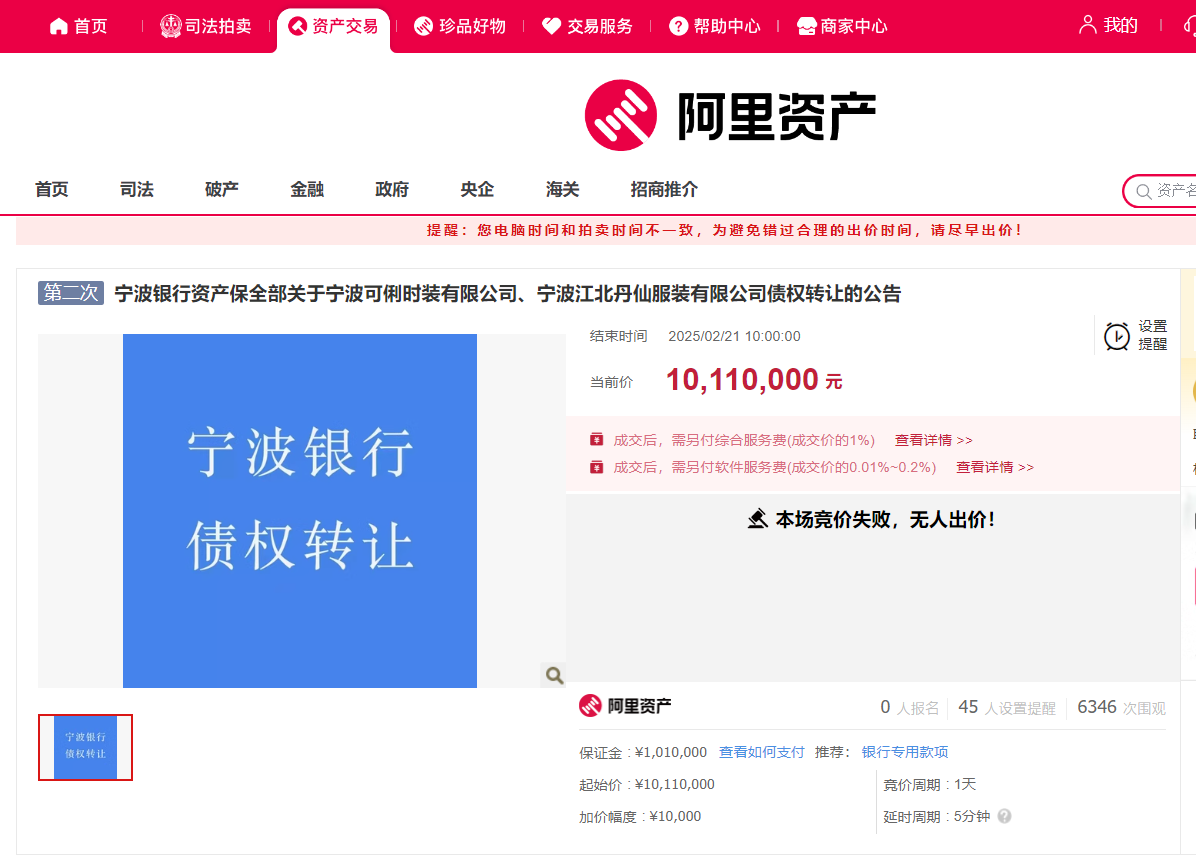Click the 起始价 ¥10,110,000 value
The height and width of the screenshot is (868, 1196).
coord(675,784)
